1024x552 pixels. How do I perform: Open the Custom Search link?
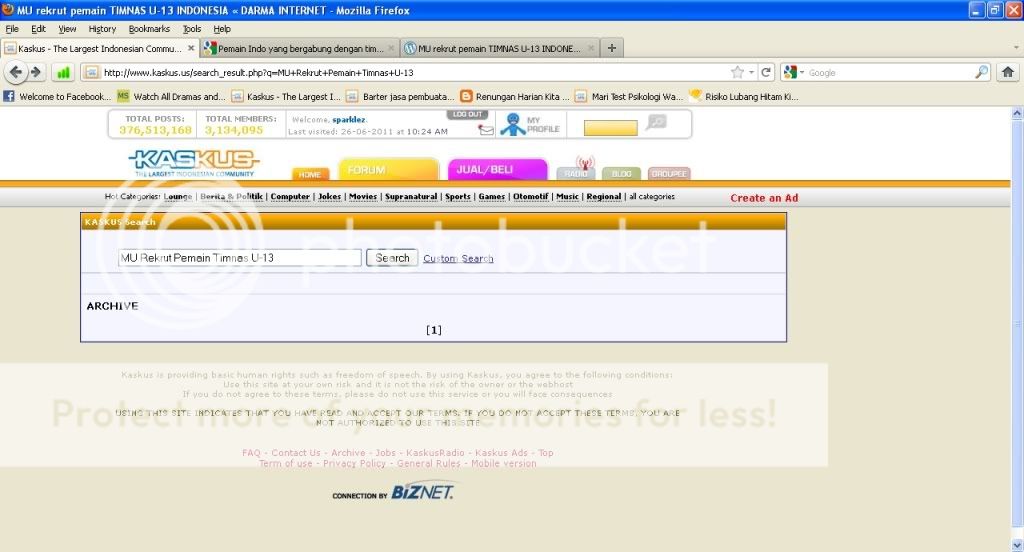(458, 259)
